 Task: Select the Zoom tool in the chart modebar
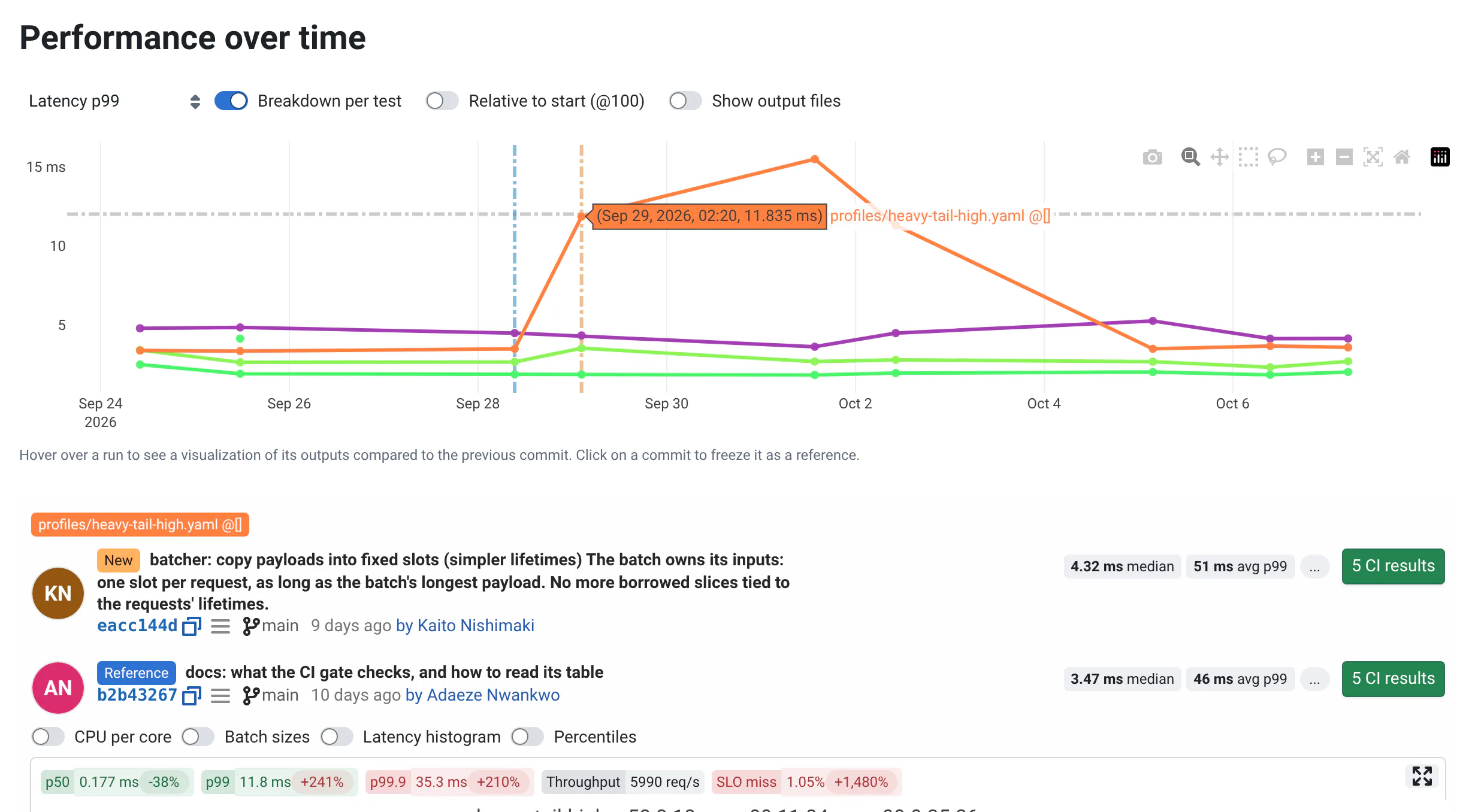pyautogui.click(x=1190, y=157)
